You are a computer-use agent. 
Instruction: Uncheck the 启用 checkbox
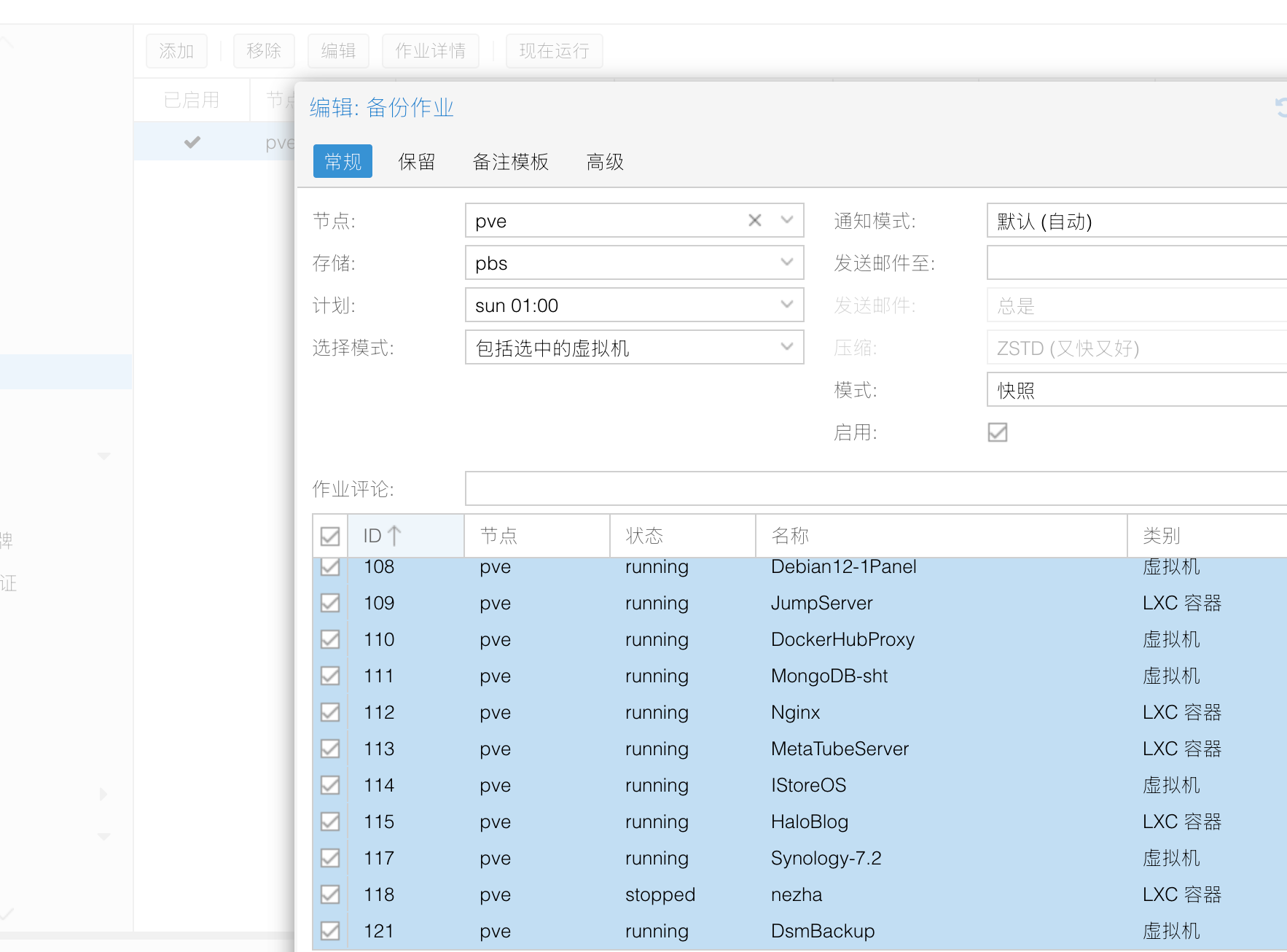[997, 432]
